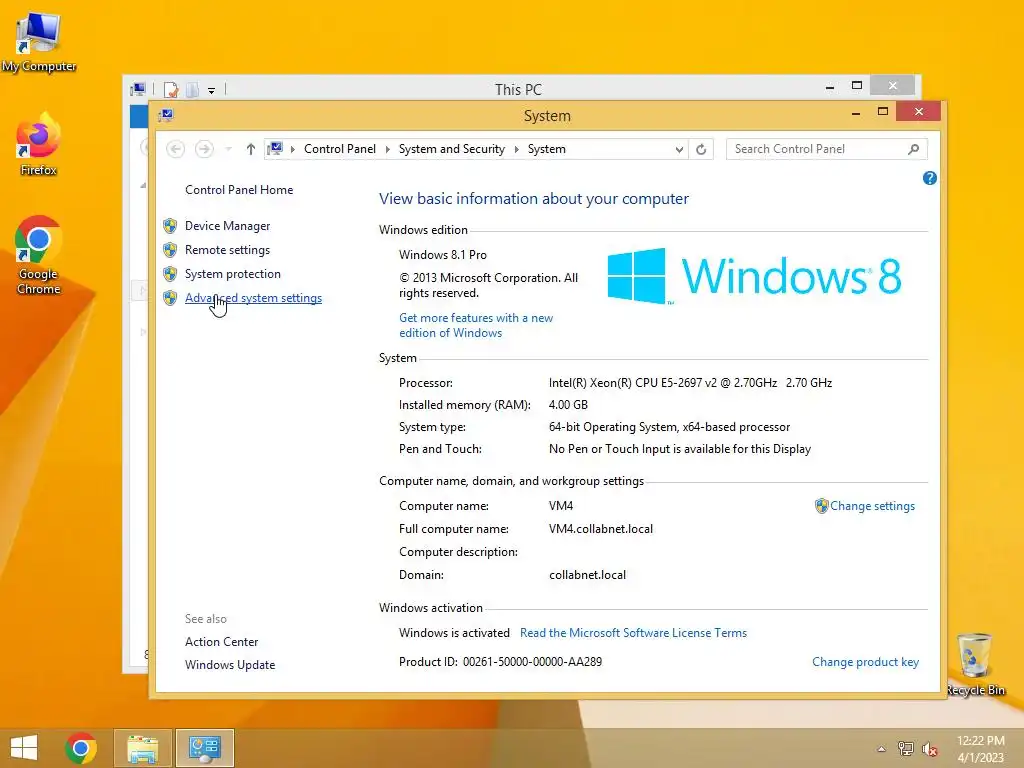The height and width of the screenshot is (768, 1024).
Task: Click the Advanced system settings shield icon
Action: 170,298
